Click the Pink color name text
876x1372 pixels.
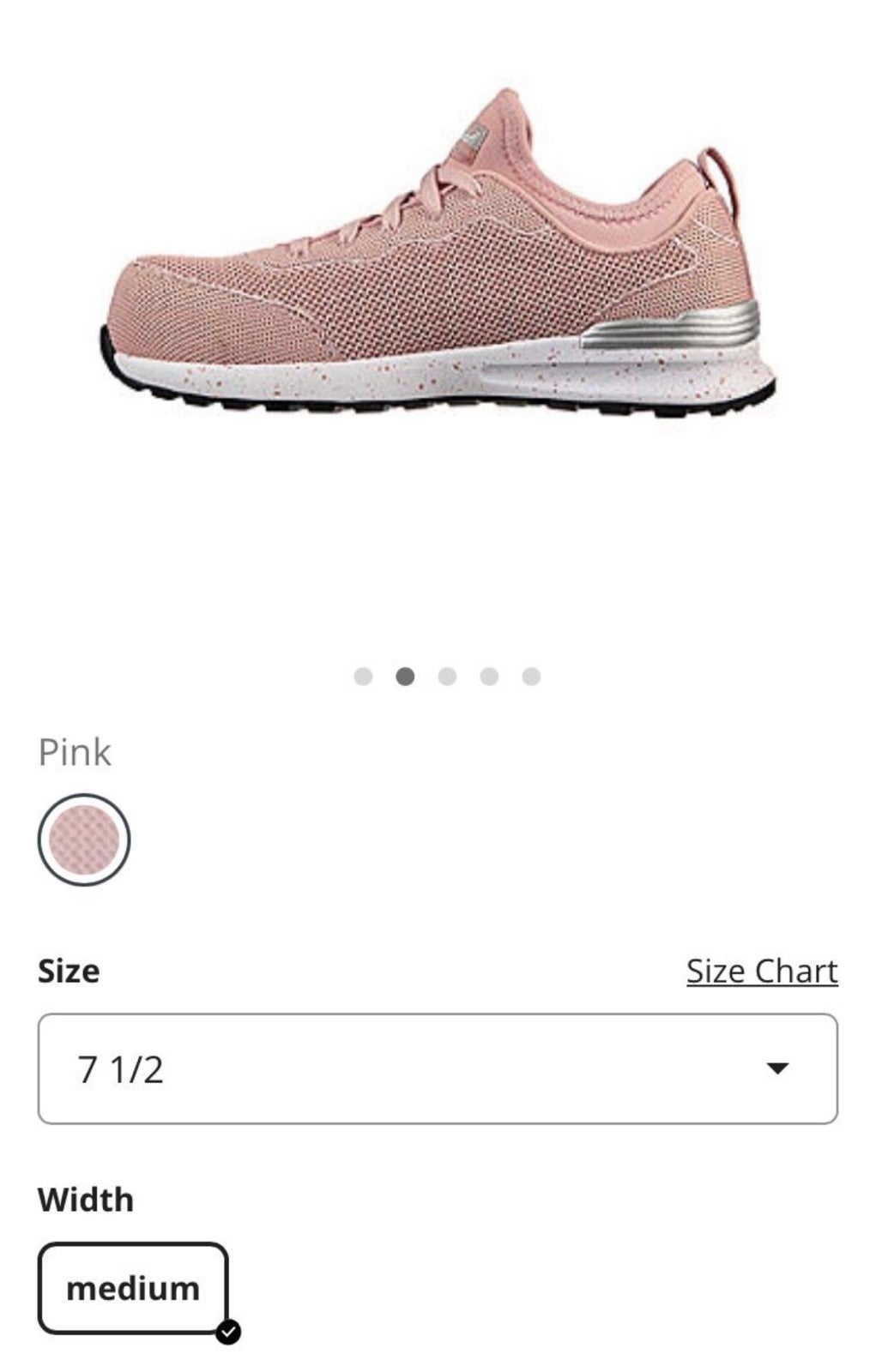tap(75, 752)
